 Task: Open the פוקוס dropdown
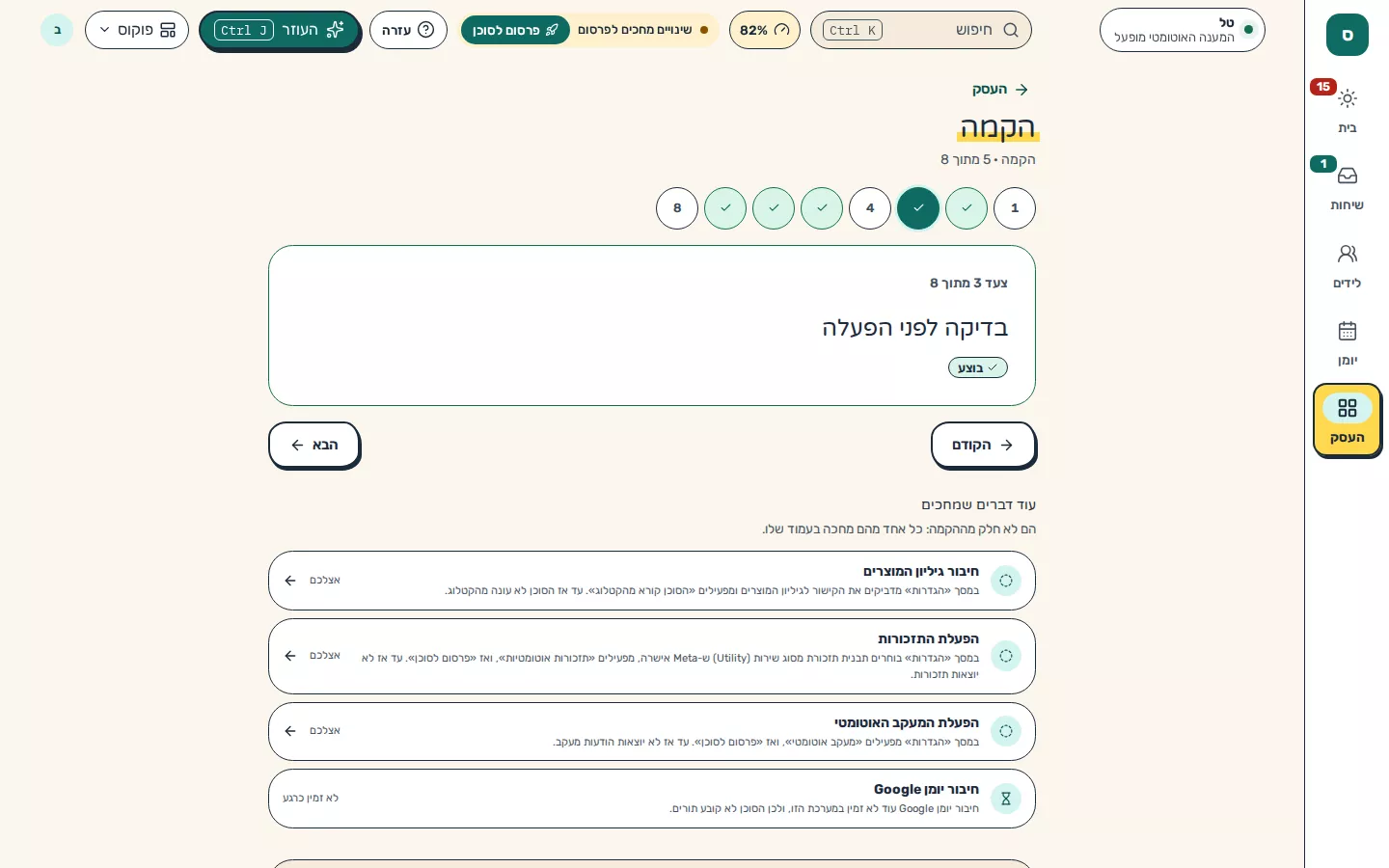pos(137,30)
